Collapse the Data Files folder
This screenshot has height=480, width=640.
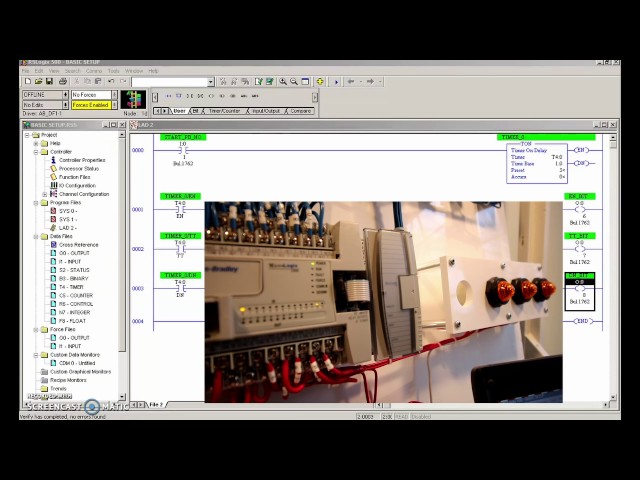[36, 236]
